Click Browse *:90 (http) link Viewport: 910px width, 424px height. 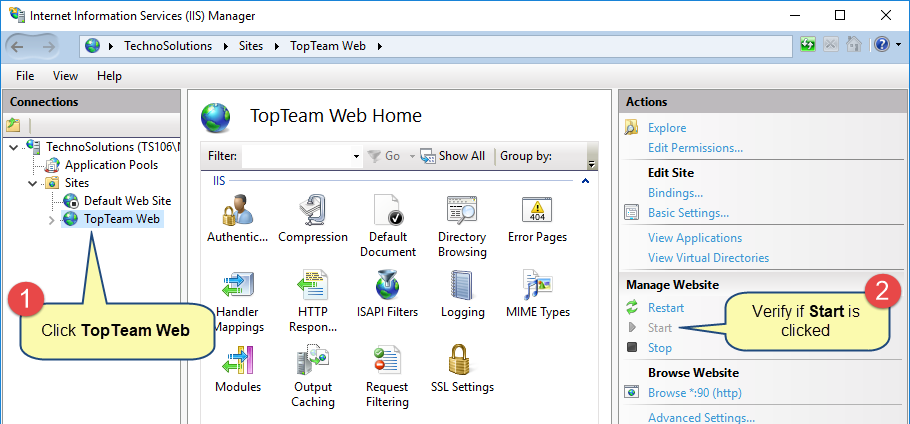point(695,393)
